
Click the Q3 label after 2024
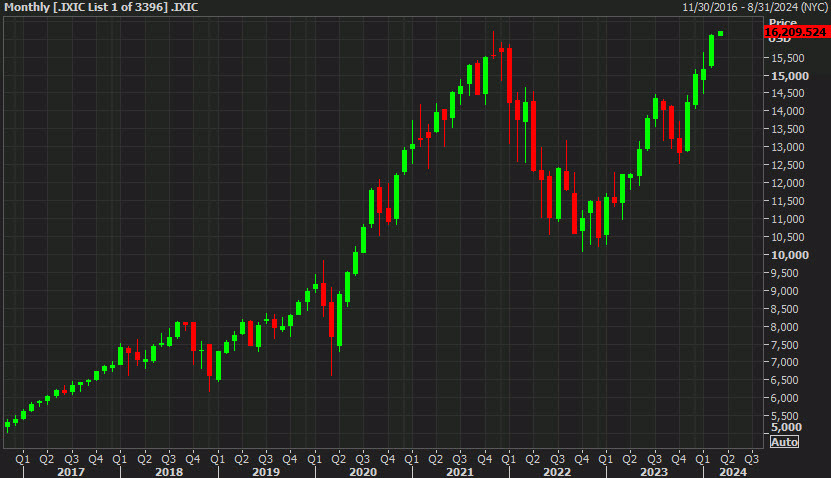(752, 459)
